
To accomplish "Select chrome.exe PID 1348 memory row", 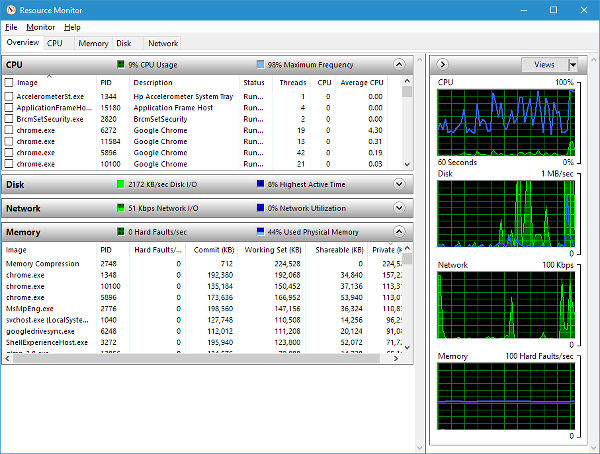I will point(203,275).
